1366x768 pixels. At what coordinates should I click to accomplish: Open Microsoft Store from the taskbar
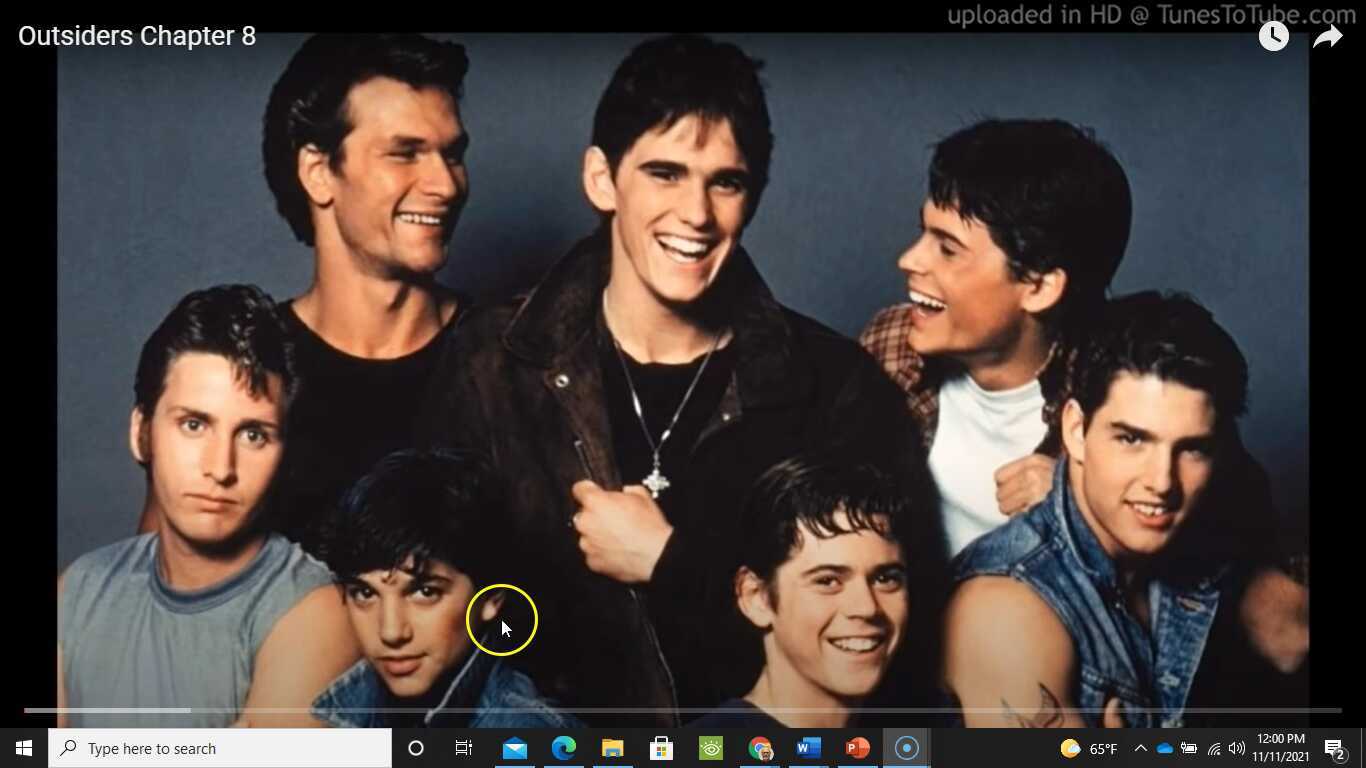coord(661,748)
